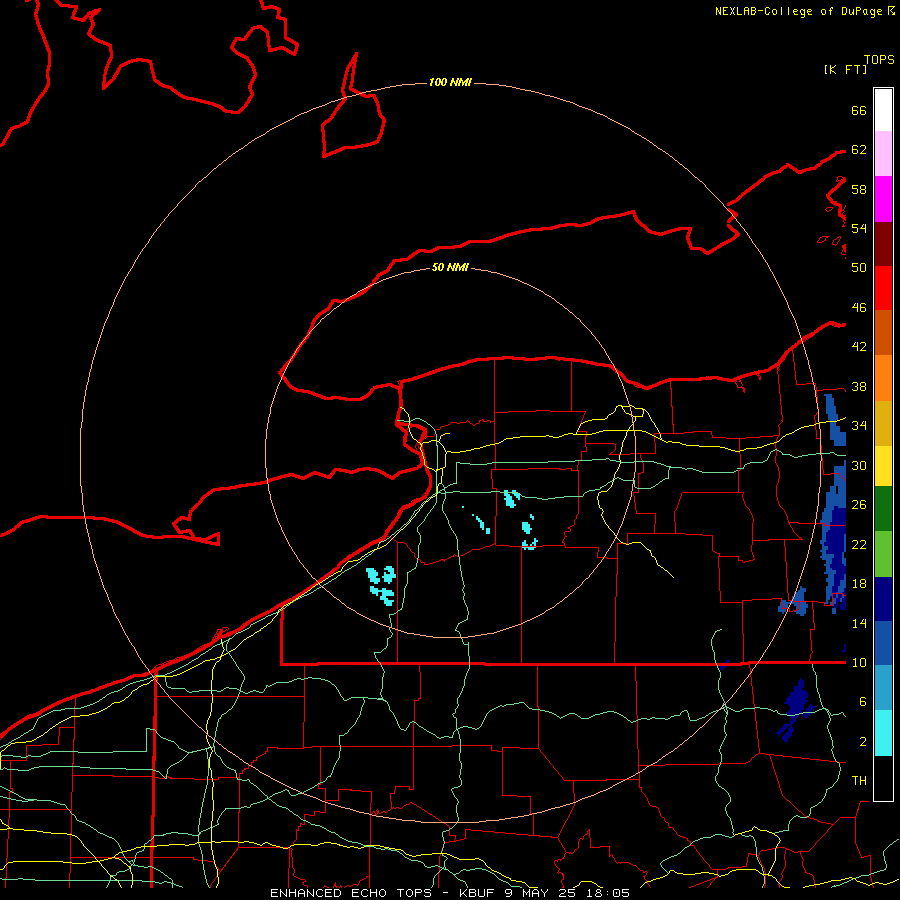The height and width of the screenshot is (900, 900).
Task: Click the white 66 kft legend swatch
Action: tap(883, 110)
